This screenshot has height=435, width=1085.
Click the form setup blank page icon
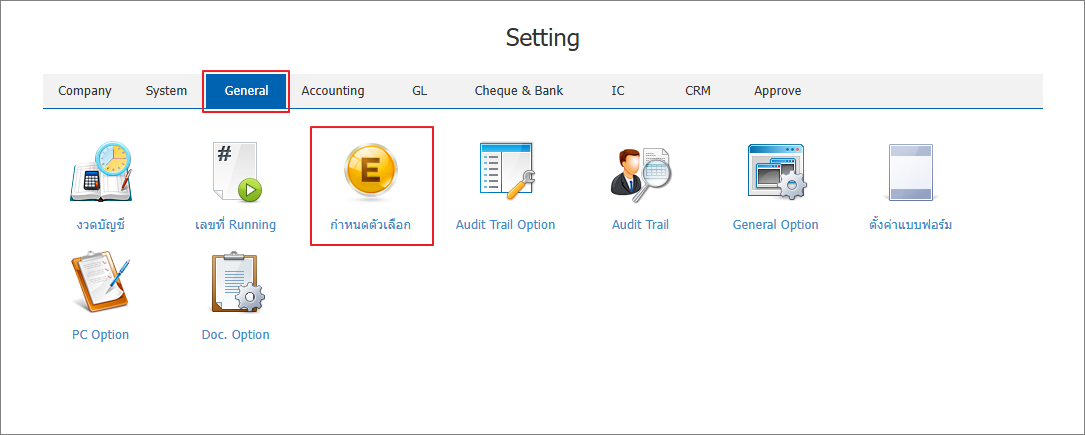pos(911,172)
